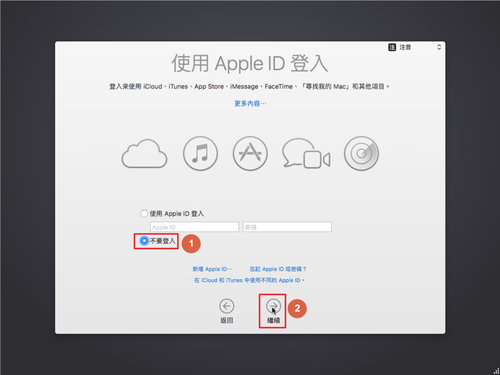Open the 注音 input method dropdown
The width and height of the screenshot is (500, 375).
coord(415,47)
